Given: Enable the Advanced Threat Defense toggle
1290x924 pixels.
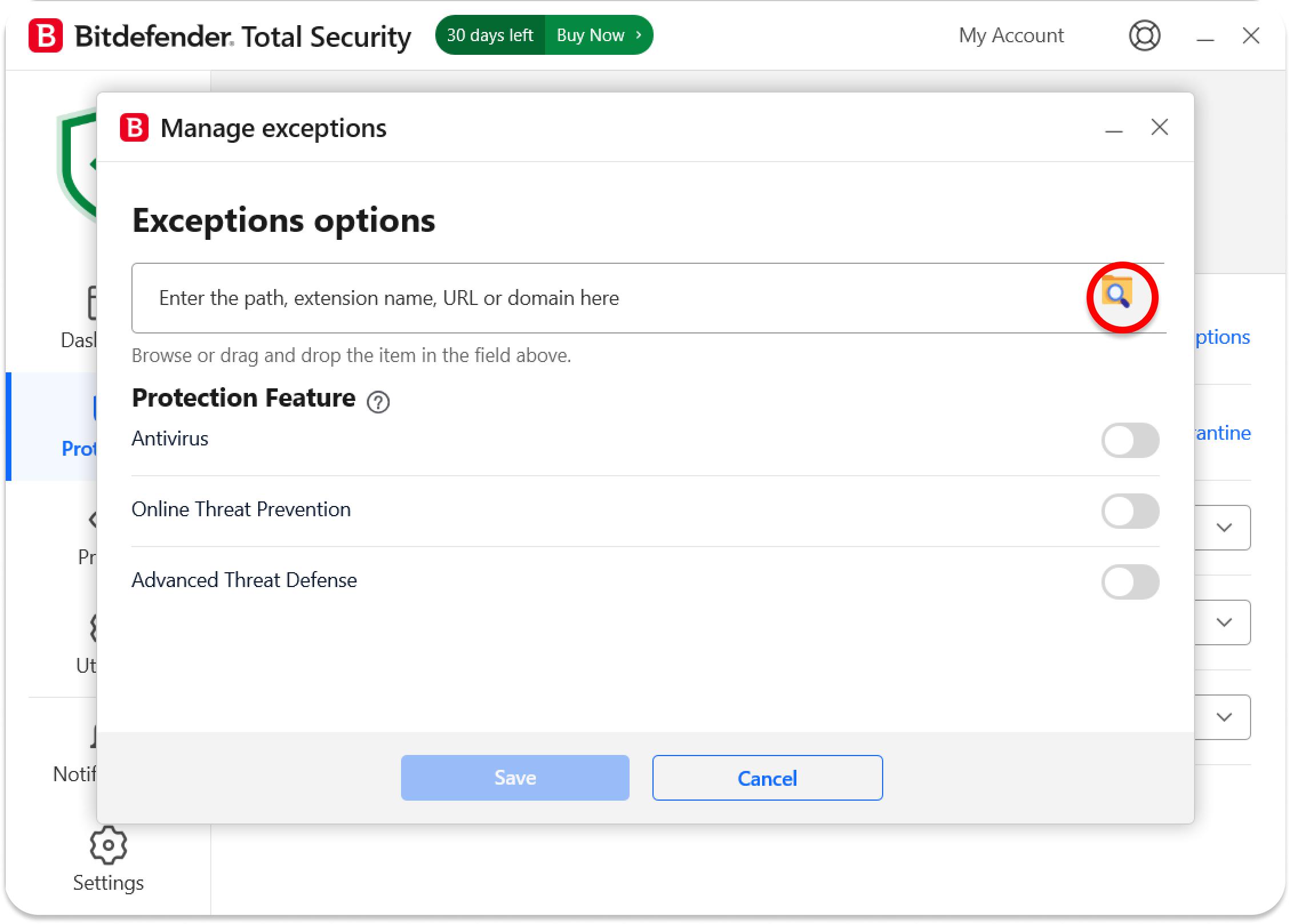Looking at the screenshot, I should pyautogui.click(x=1129, y=582).
